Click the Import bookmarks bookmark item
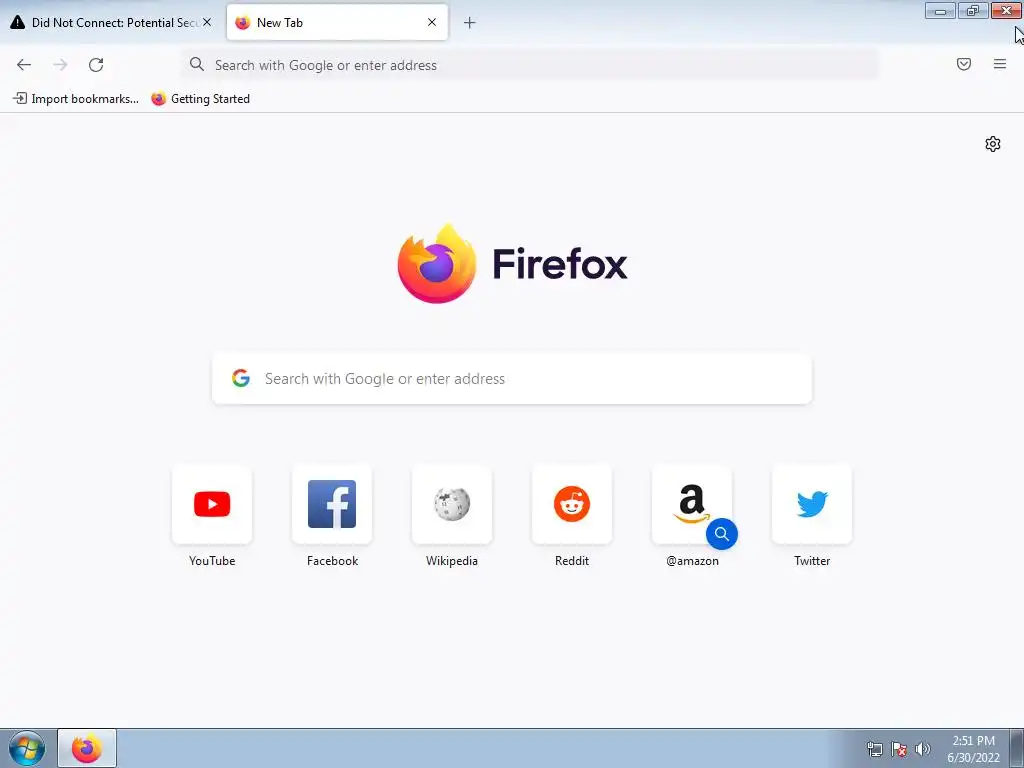The image size is (1024, 768). [76, 99]
